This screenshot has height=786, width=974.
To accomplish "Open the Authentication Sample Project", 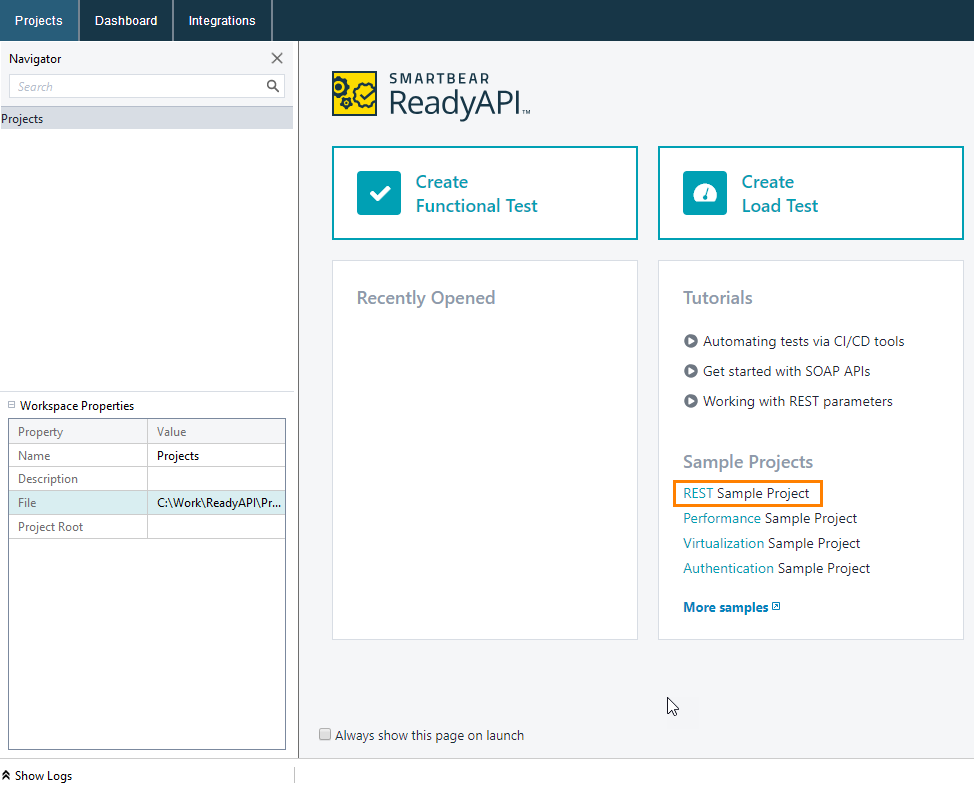I will click(x=776, y=568).
